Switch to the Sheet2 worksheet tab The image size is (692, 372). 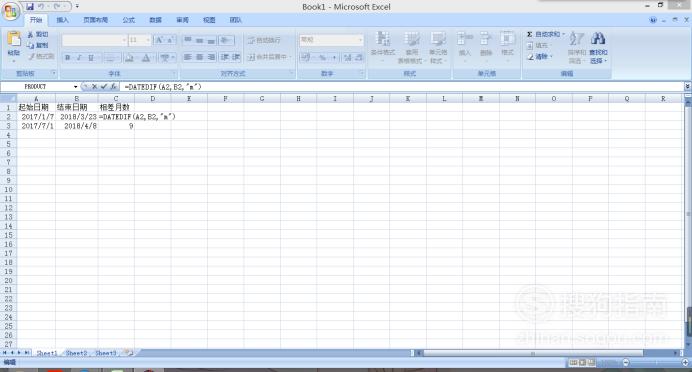76,353
